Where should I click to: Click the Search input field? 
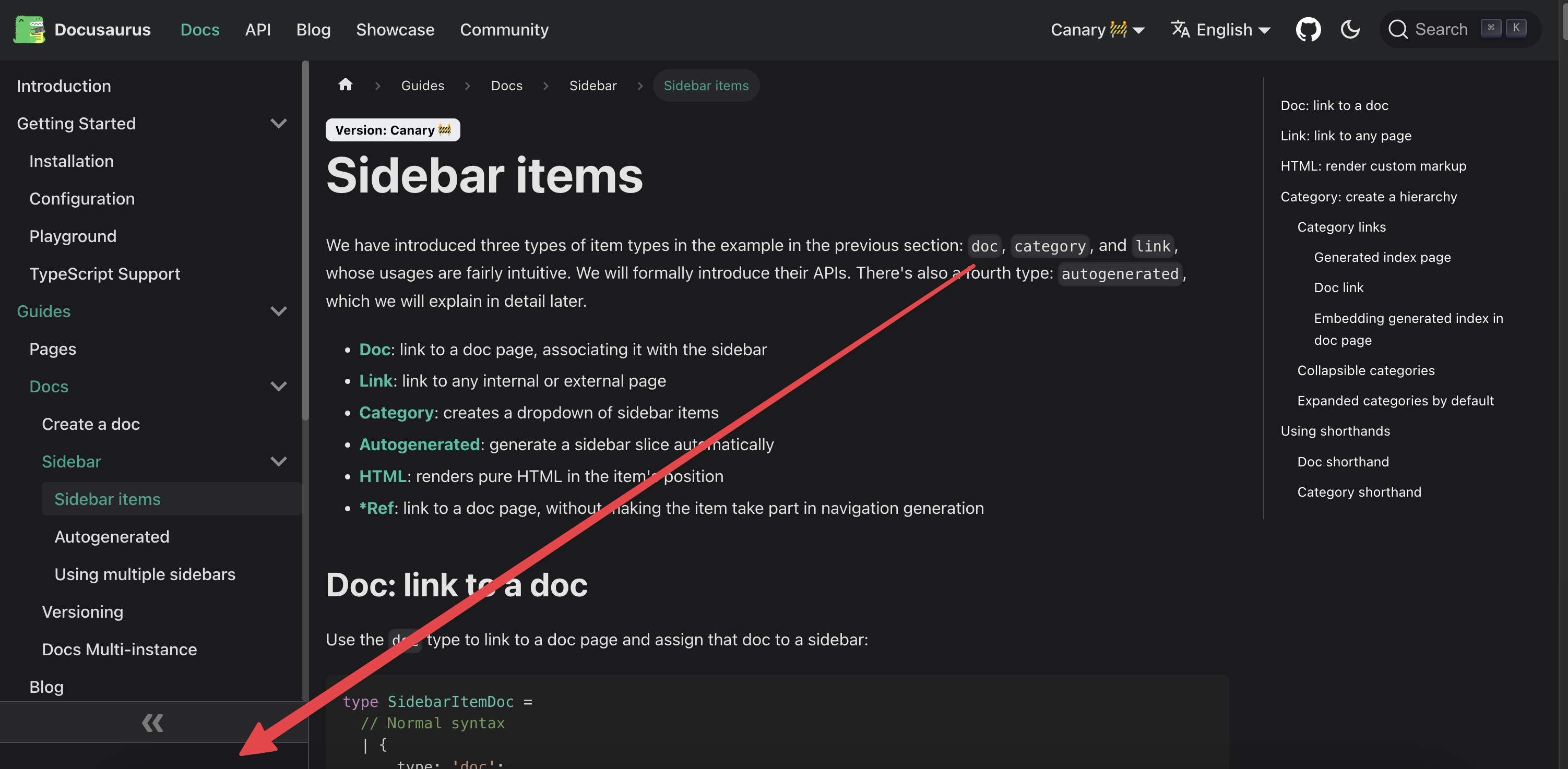coord(1440,29)
